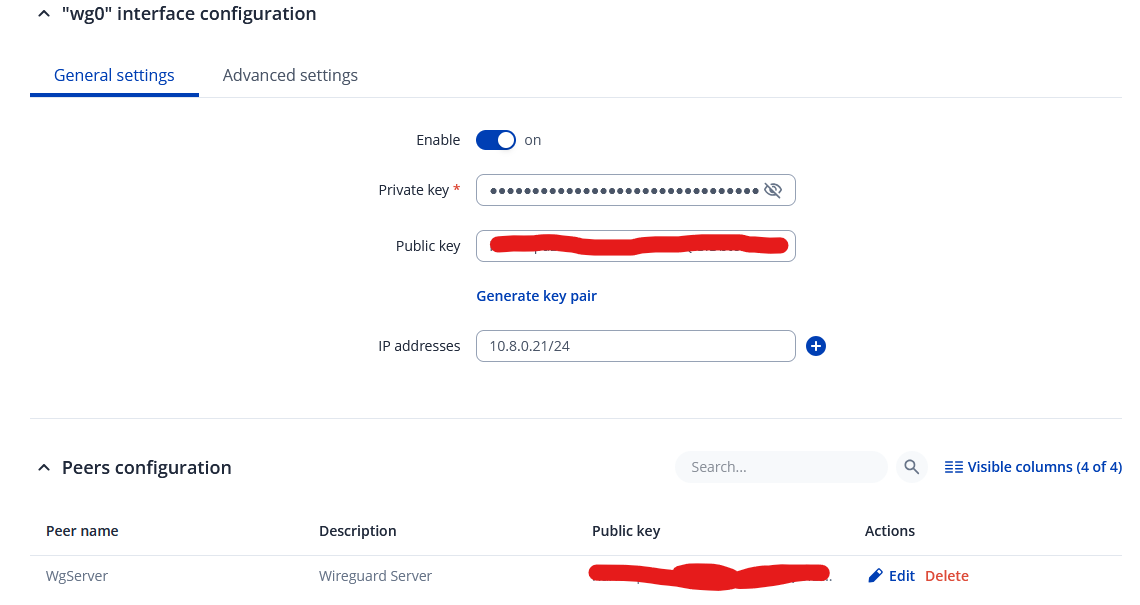This screenshot has width=1140, height=605.
Task: Click the peers Search box
Action: [780, 467]
